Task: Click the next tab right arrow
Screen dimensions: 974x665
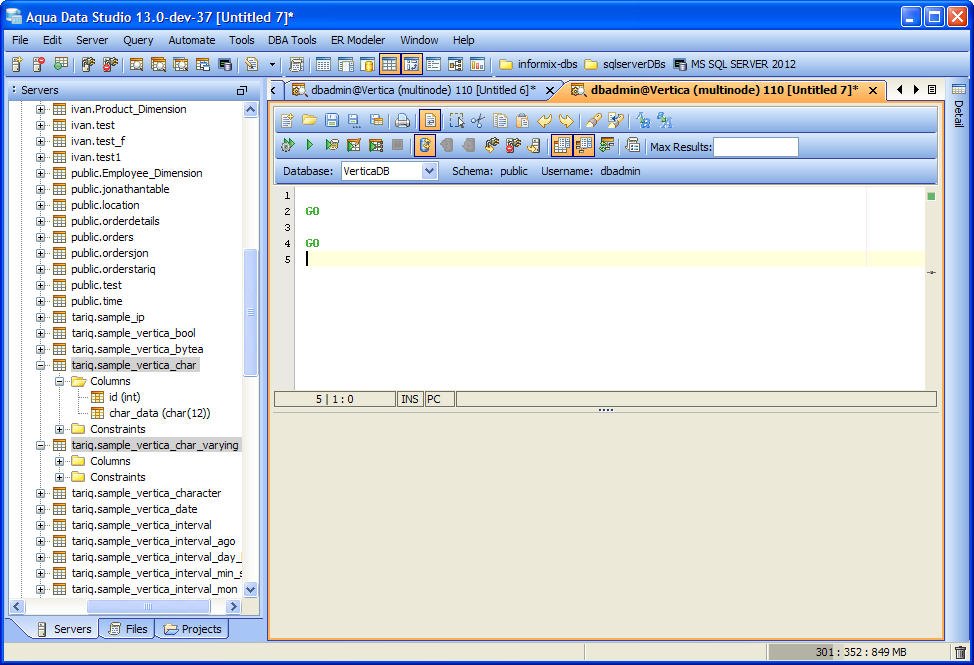Action: point(916,89)
